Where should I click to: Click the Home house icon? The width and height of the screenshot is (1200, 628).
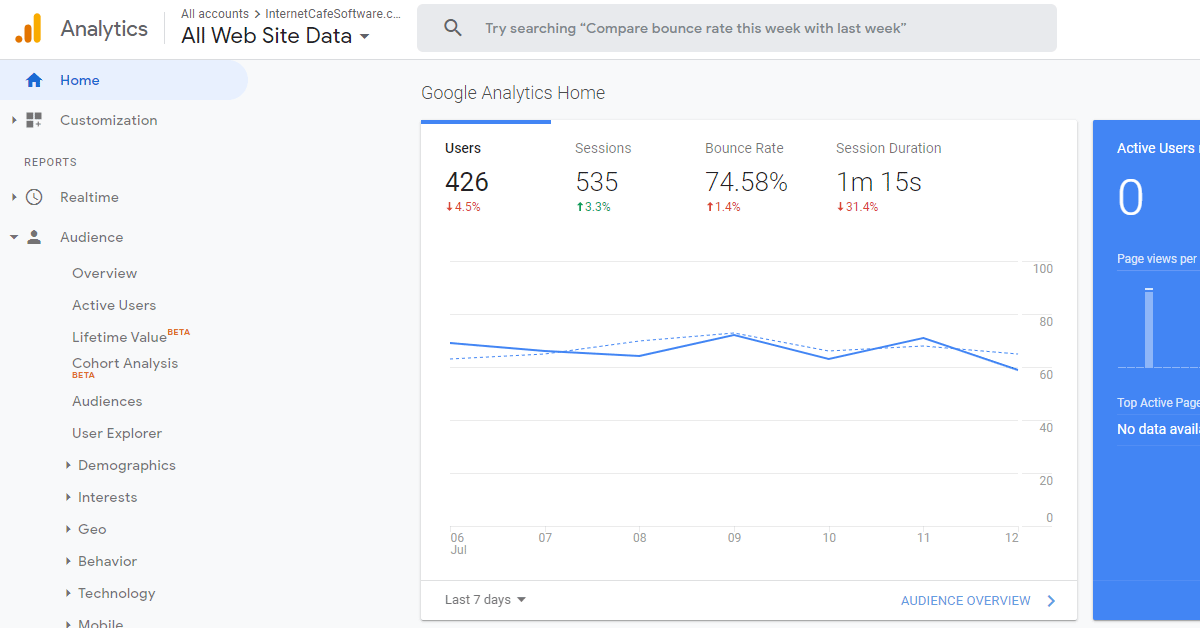tap(34, 80)
